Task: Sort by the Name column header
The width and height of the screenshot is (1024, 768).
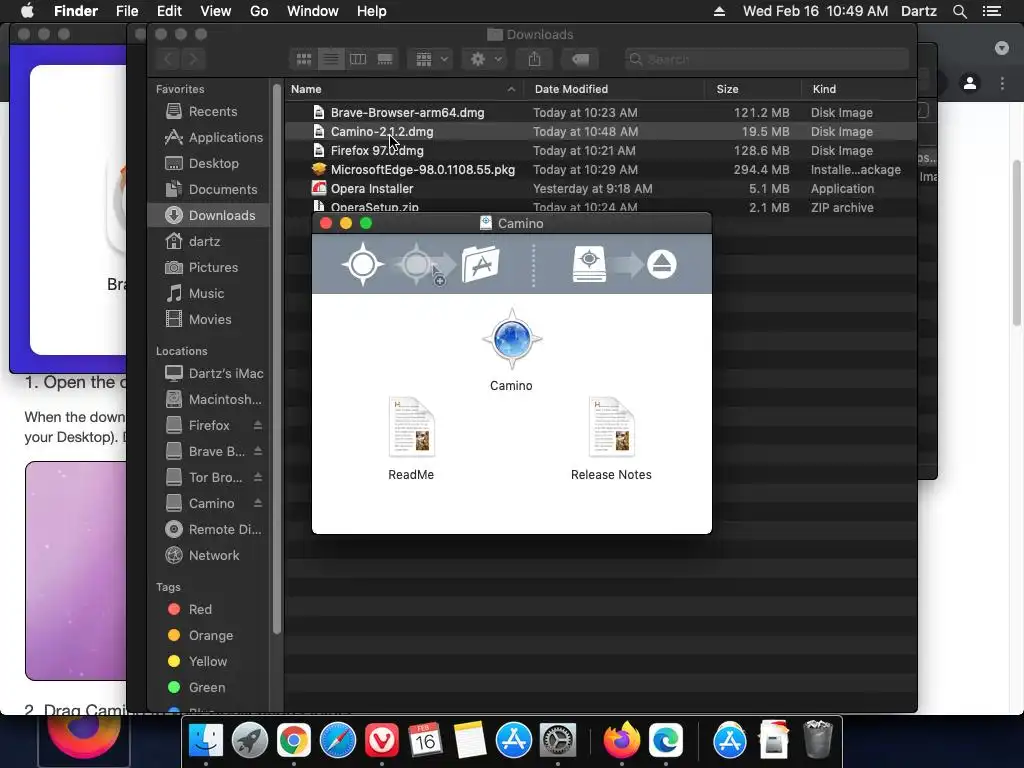Action: pyautogui.click(x=404, y=89)
